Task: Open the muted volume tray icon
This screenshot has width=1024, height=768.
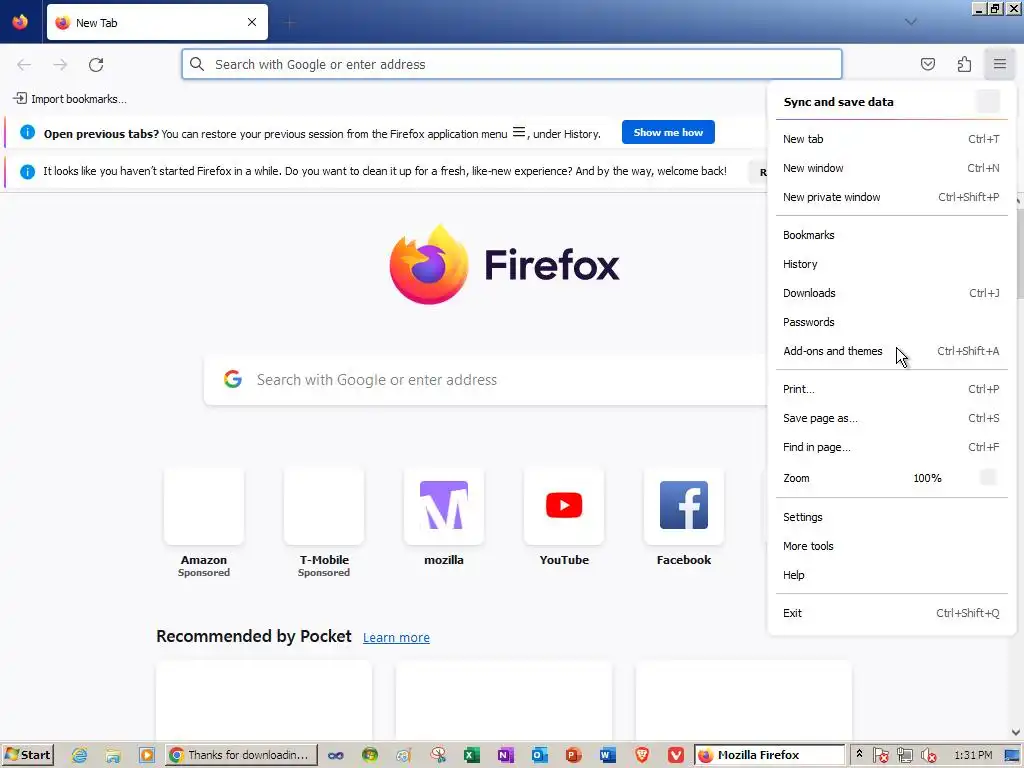Action: pos(928,756)
